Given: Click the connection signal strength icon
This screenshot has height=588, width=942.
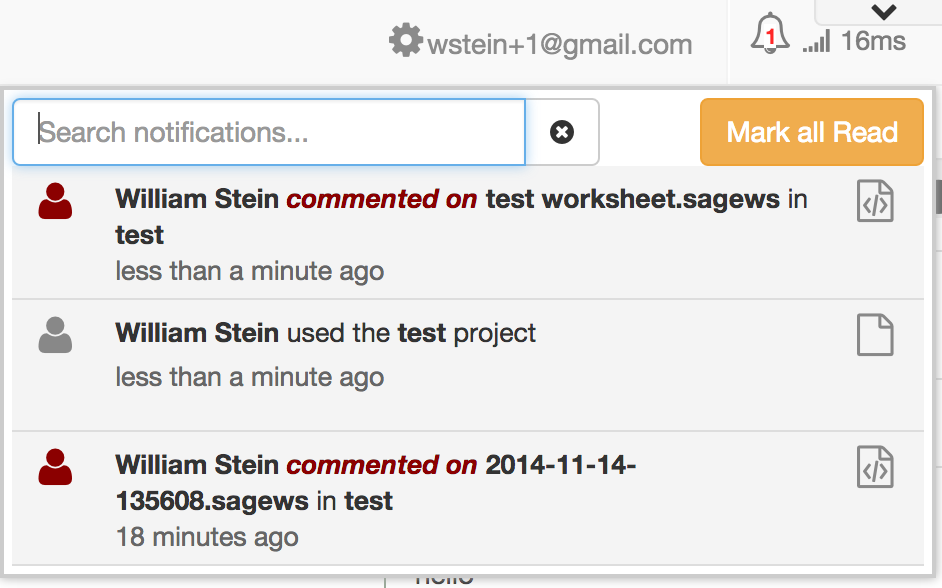Looking at the screenshot, I should point(816,42).
